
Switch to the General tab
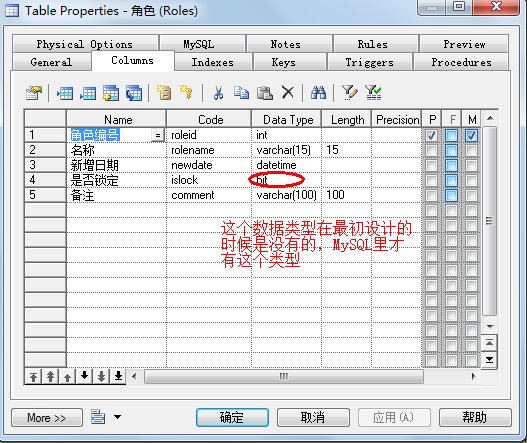(51, 62)
